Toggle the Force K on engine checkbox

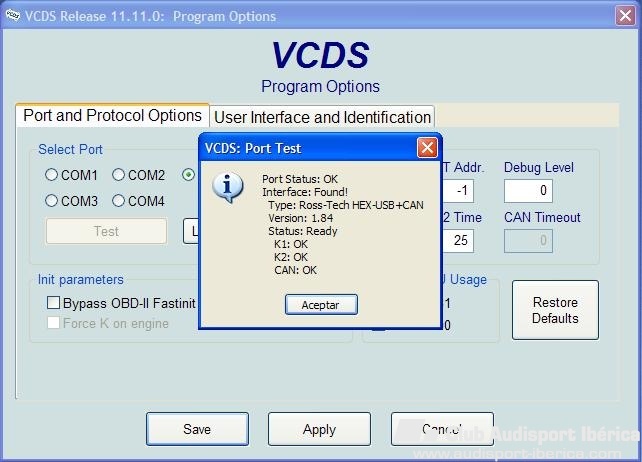54,323
